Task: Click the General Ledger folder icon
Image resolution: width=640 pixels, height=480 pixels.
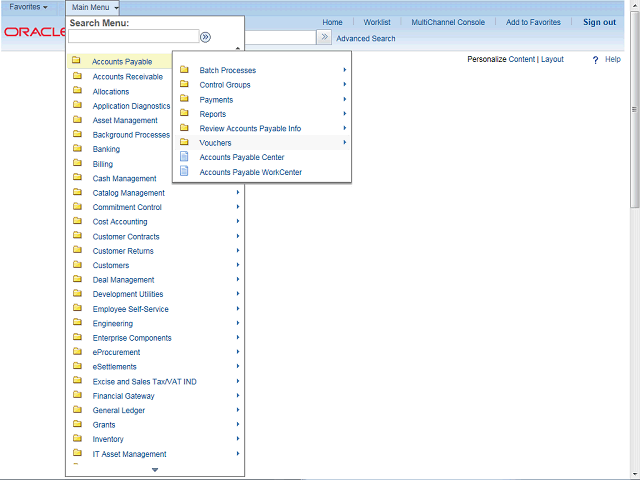Action: pyautogui.click(x=77, y=410)
